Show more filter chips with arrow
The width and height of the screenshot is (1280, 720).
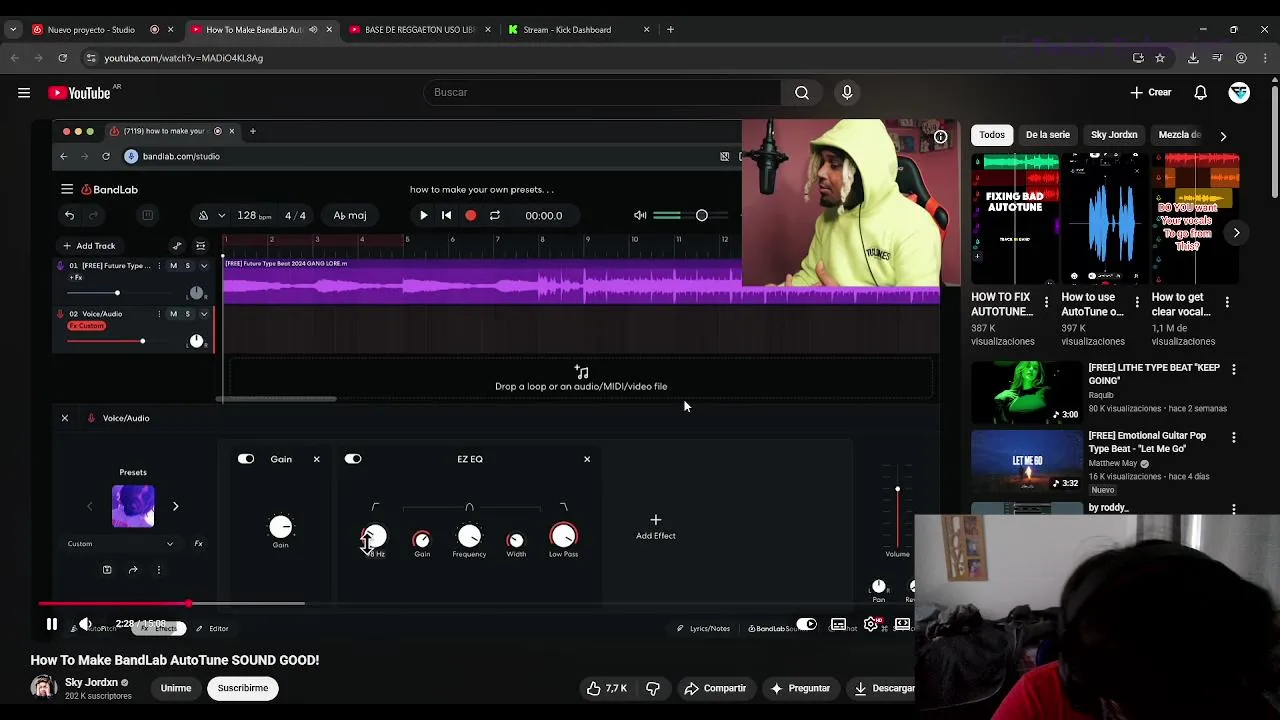(1223, 136)
